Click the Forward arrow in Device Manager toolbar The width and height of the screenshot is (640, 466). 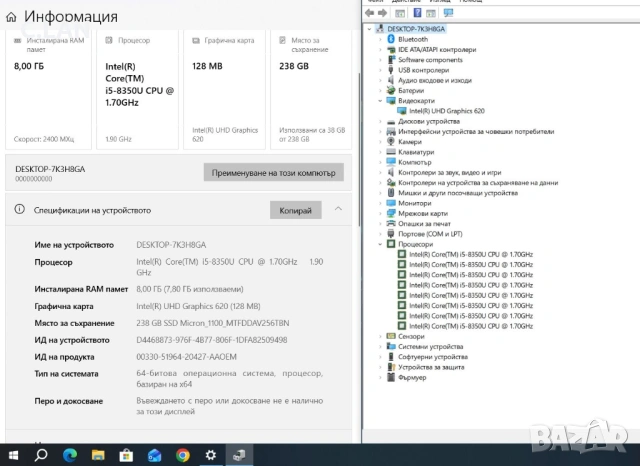[x=382, y=13]
